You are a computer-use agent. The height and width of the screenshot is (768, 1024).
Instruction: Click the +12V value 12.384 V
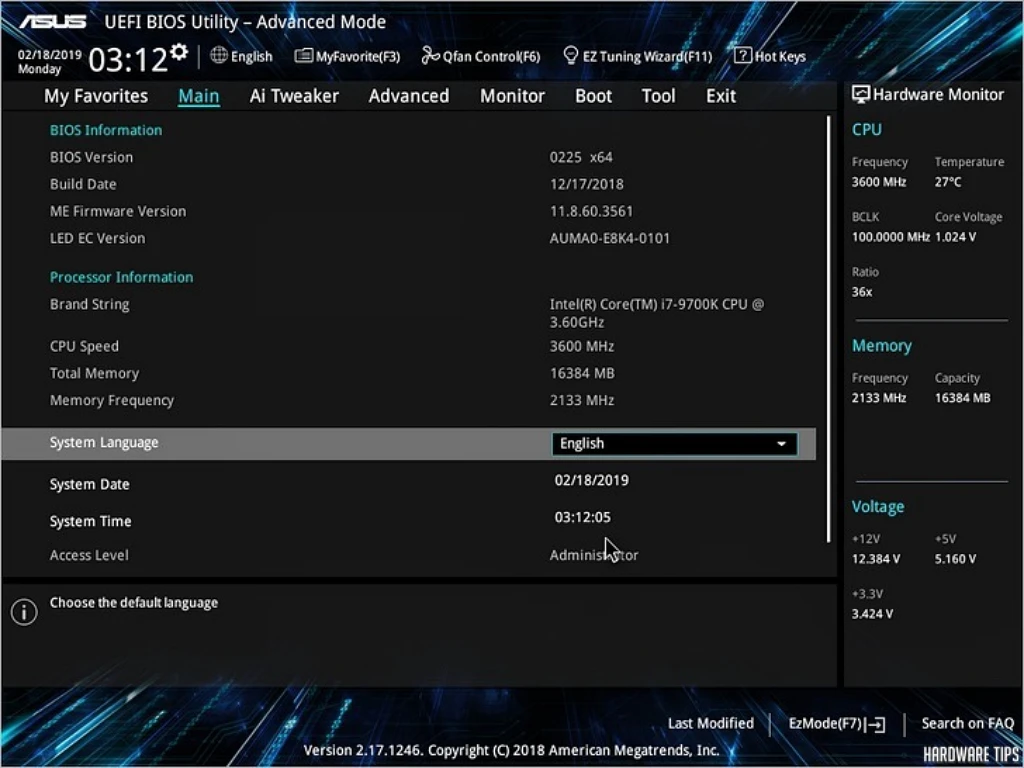click(876, 559)
